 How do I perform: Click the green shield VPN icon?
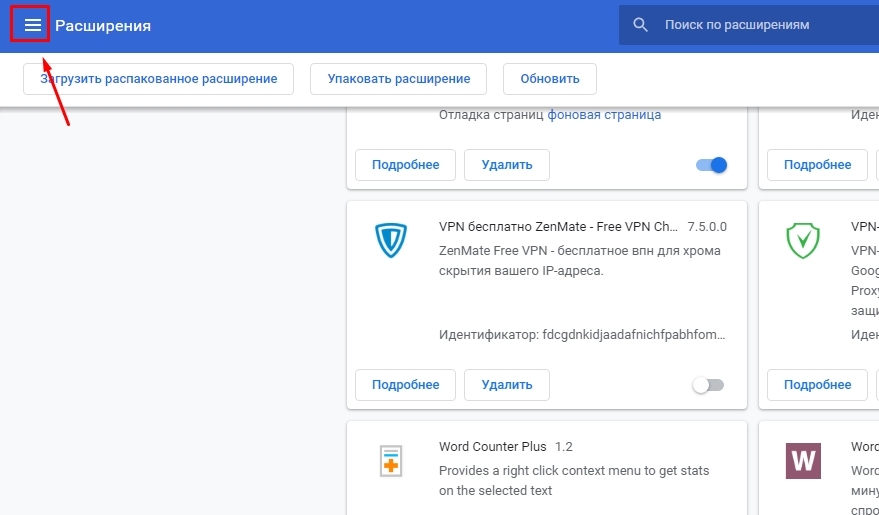(802, 241)
